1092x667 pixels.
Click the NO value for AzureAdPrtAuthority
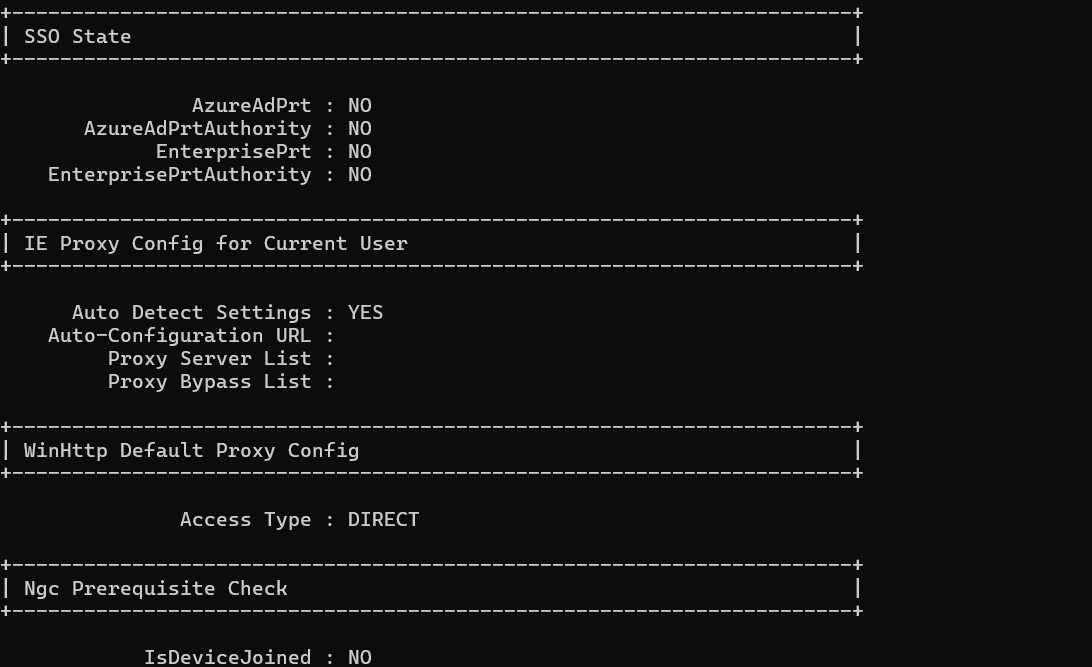[x=359, y=128]
